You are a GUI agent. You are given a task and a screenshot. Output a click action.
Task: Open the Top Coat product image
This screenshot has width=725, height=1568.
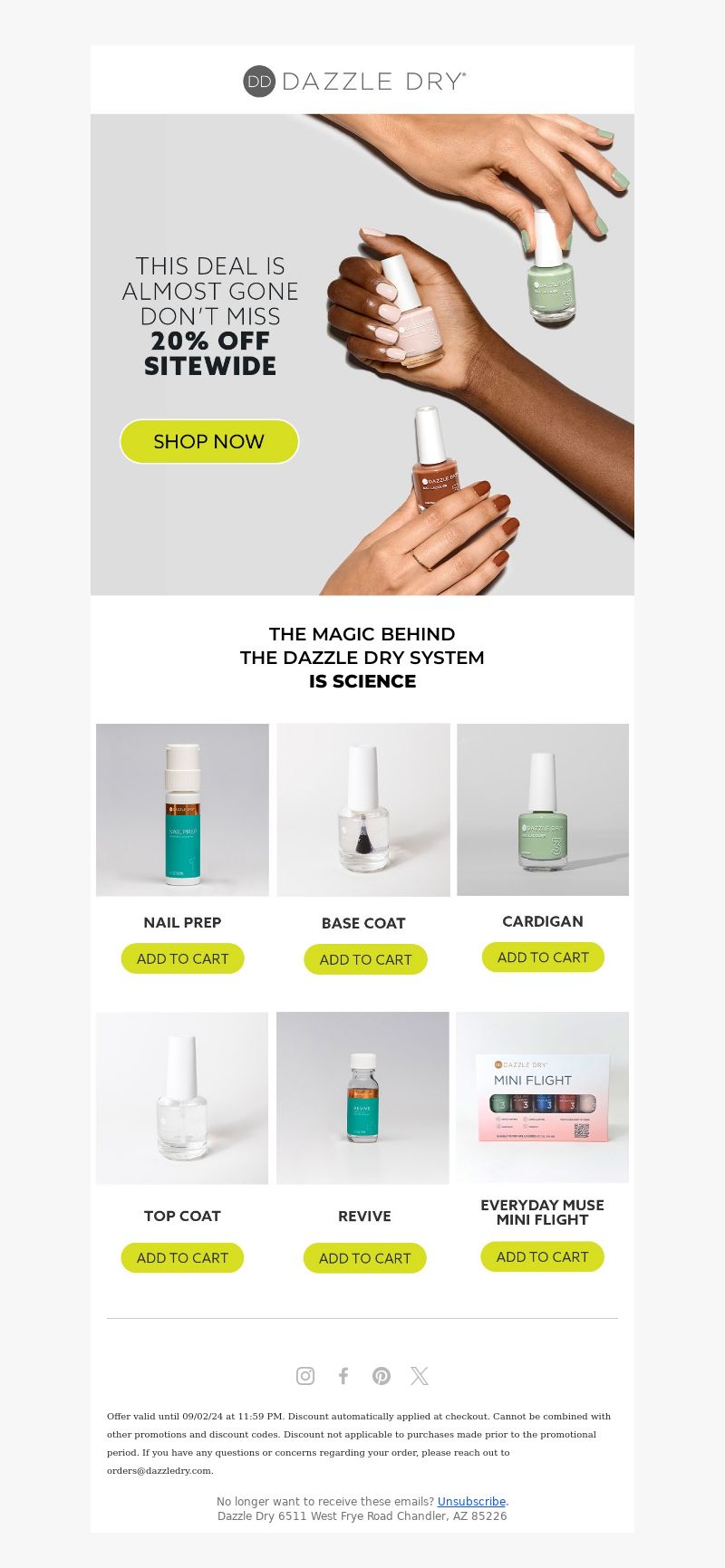182,1098
